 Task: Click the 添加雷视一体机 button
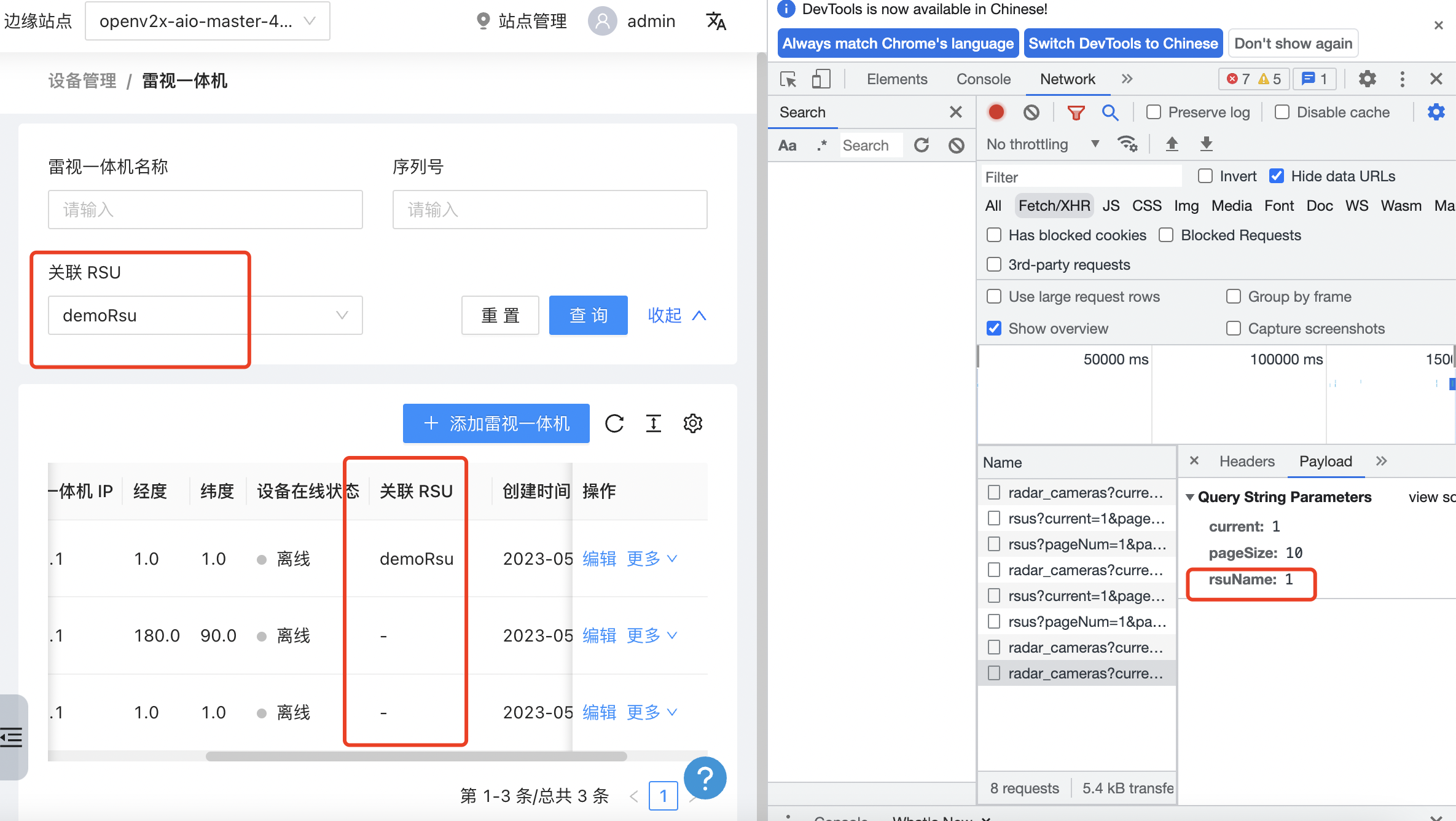496,423
